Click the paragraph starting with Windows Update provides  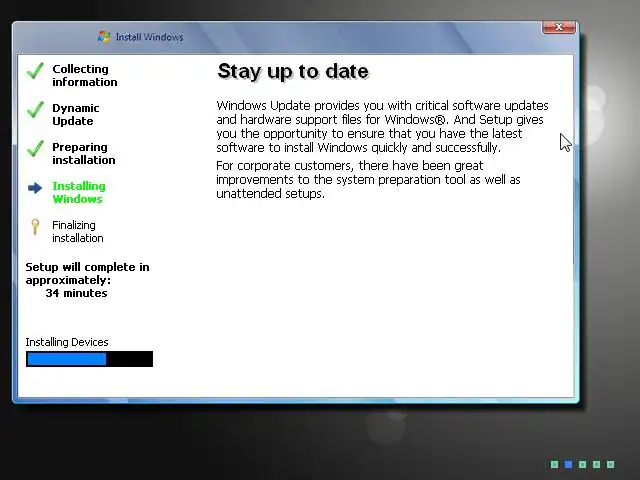pyautogui.click(x=382, y=127)
